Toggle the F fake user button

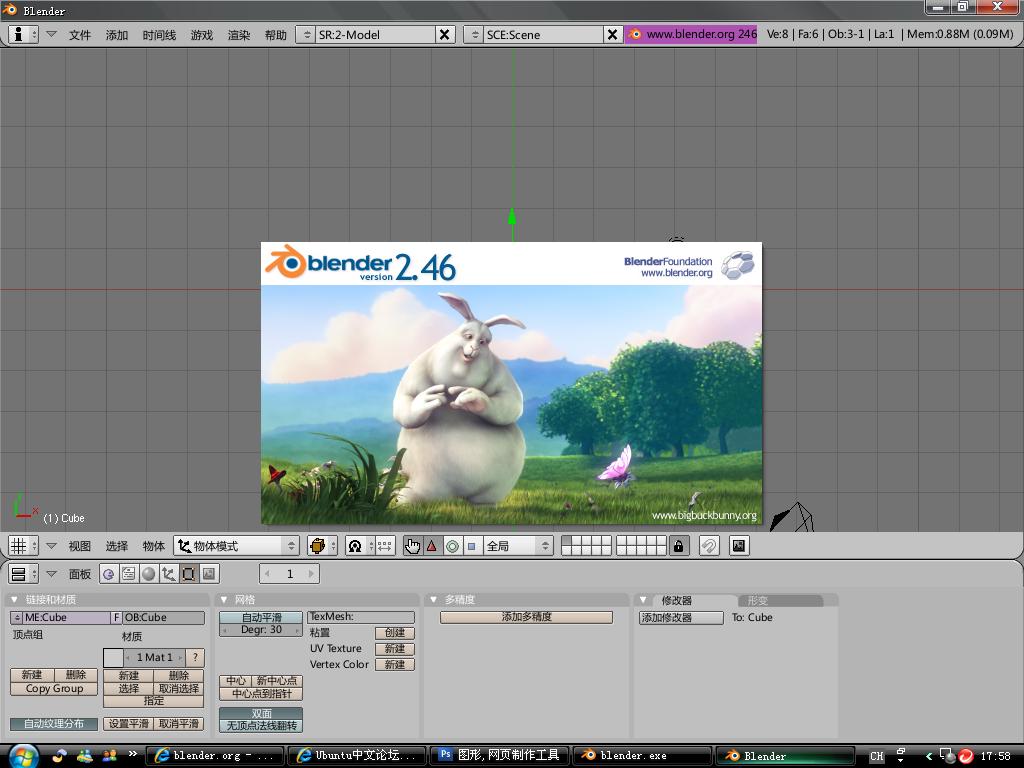point(116,617)
